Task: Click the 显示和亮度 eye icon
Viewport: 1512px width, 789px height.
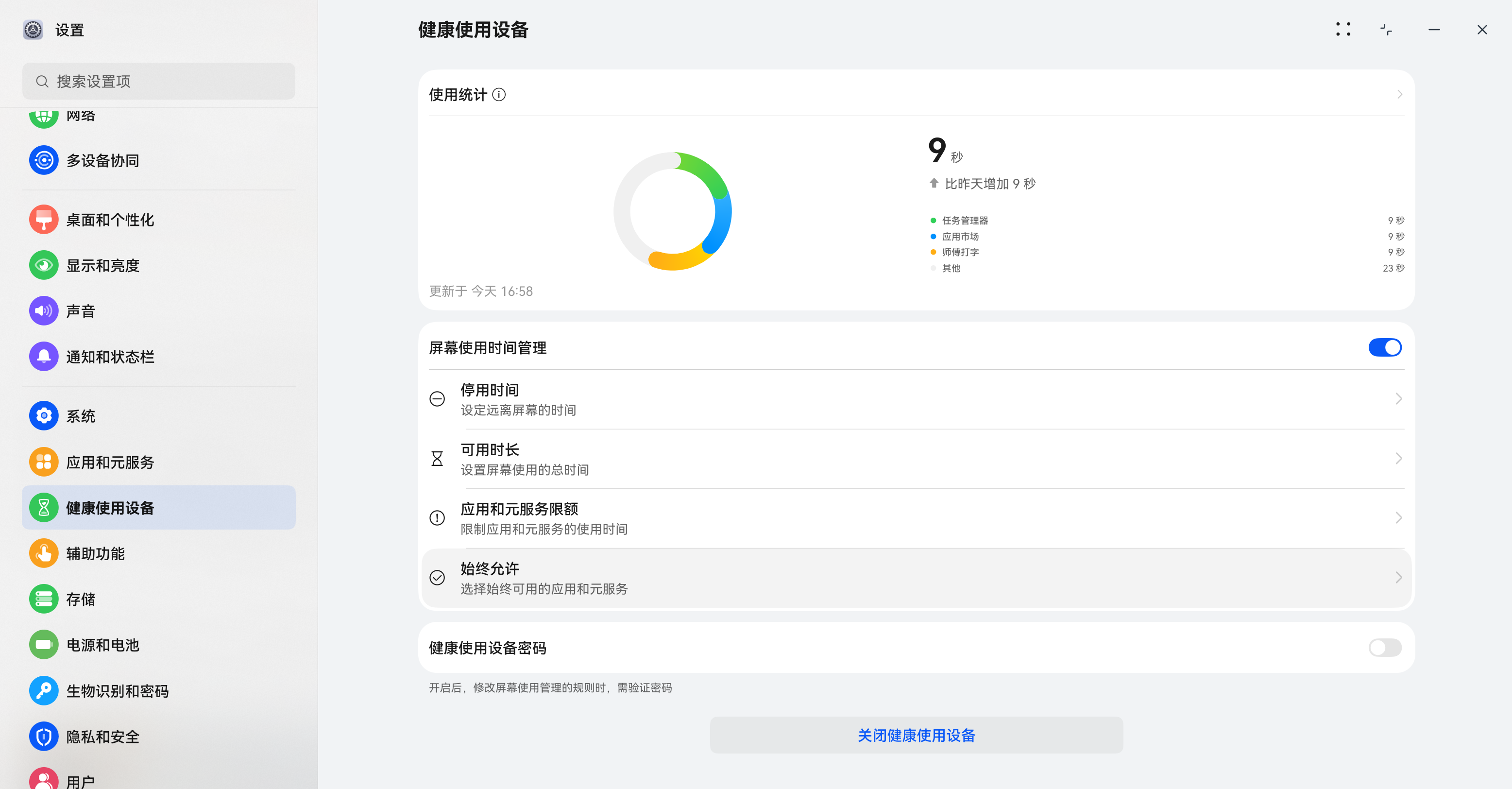Action: click(43, 265)
